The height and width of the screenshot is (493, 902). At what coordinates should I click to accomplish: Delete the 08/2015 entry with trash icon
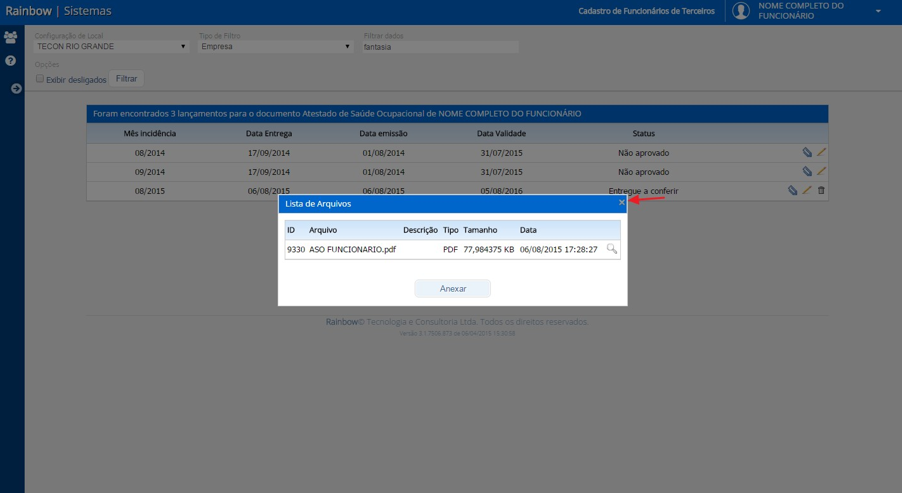coord(821,190)
